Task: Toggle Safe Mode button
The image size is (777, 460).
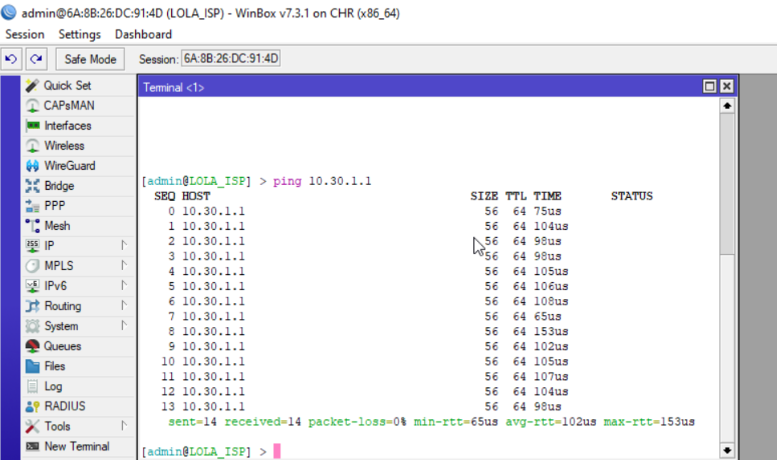Action: pyautogui.click(x=91, y=59)
